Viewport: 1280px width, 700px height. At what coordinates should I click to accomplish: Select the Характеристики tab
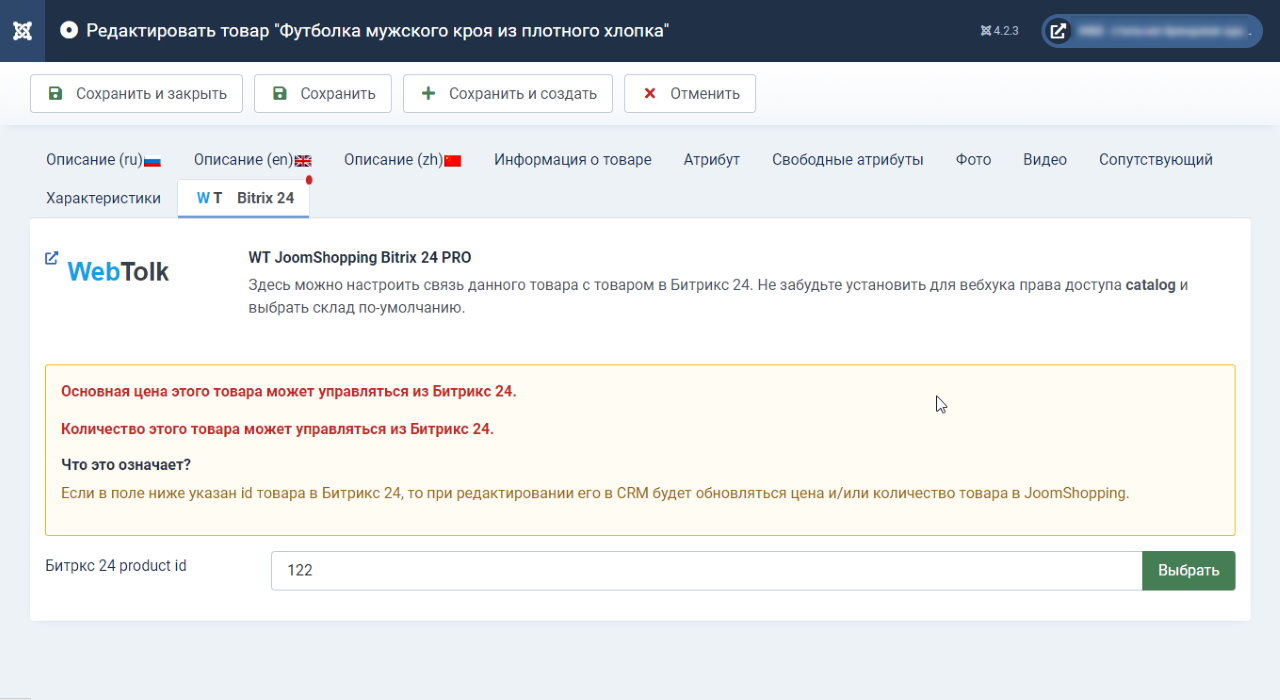[x=102, y=197]
